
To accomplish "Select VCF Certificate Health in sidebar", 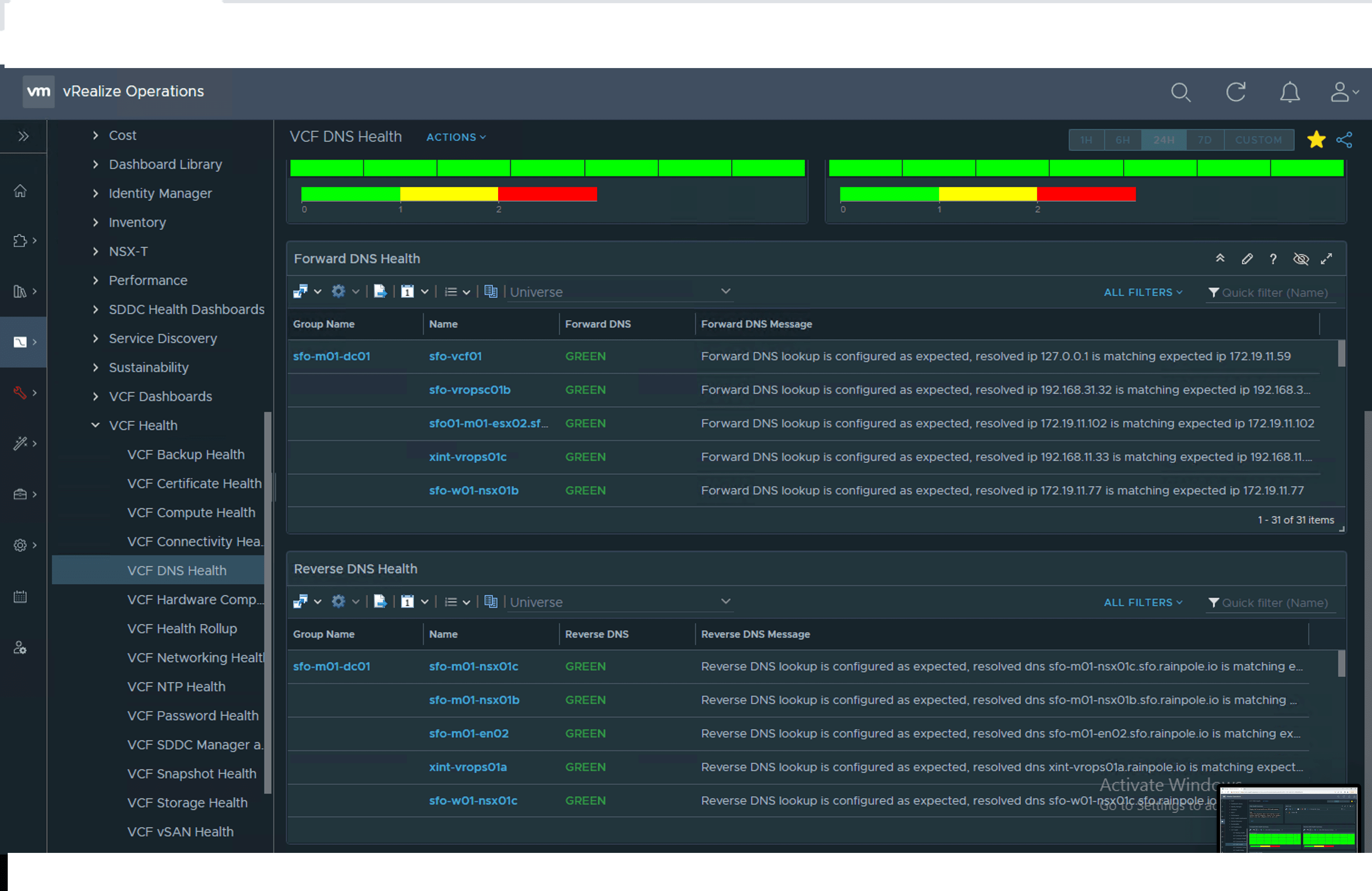I will 194,484.
